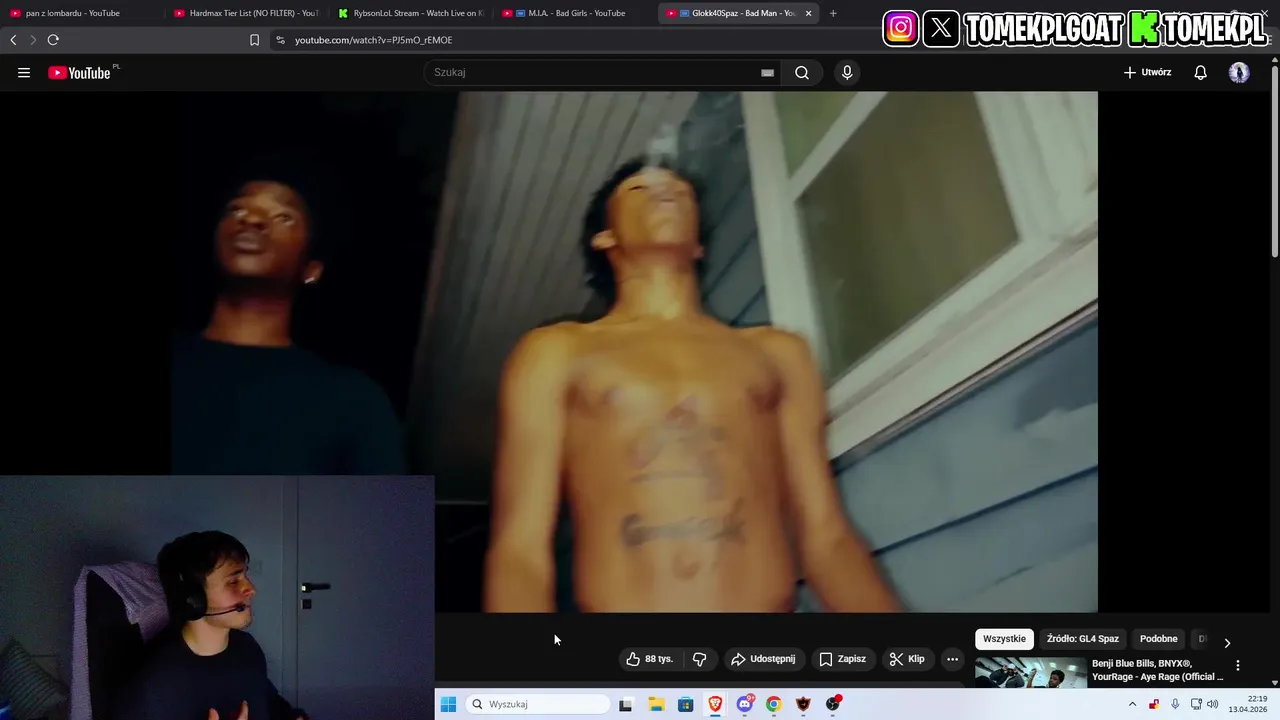Viewport: 1280px width, 720px height.
Task: Click the Utwórz create button
Action: (x=1147, y=72)
